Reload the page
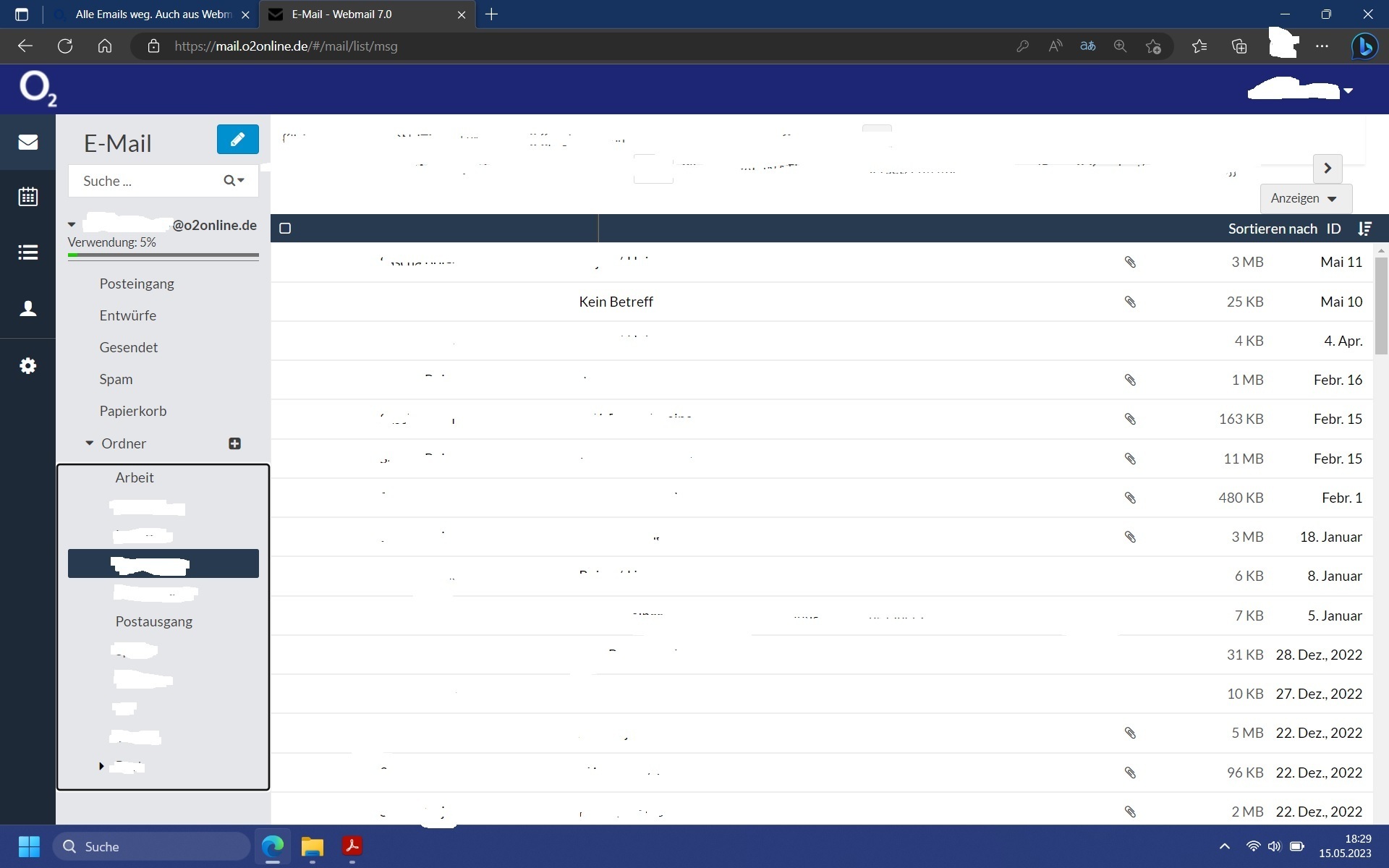1389x868 pixels. [65, 46]
